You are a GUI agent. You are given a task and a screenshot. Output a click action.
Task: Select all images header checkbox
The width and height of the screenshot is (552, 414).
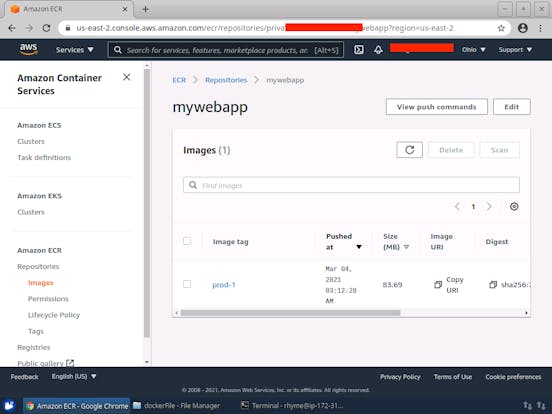(x=187, y=241)
